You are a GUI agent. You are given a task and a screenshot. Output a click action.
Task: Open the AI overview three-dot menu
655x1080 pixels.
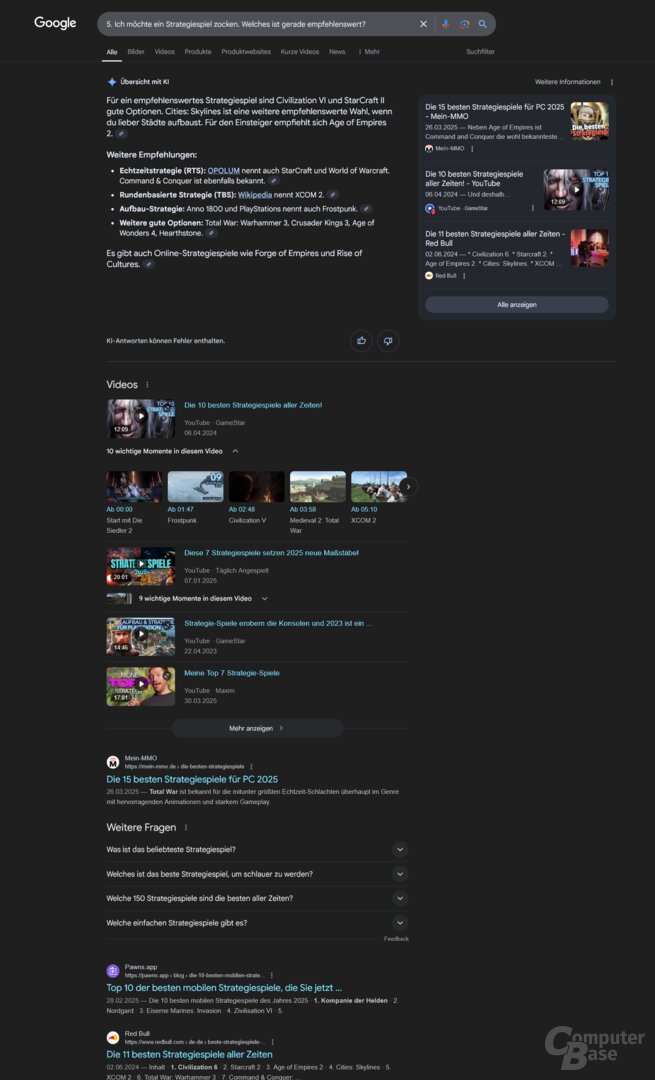(612, 82)
